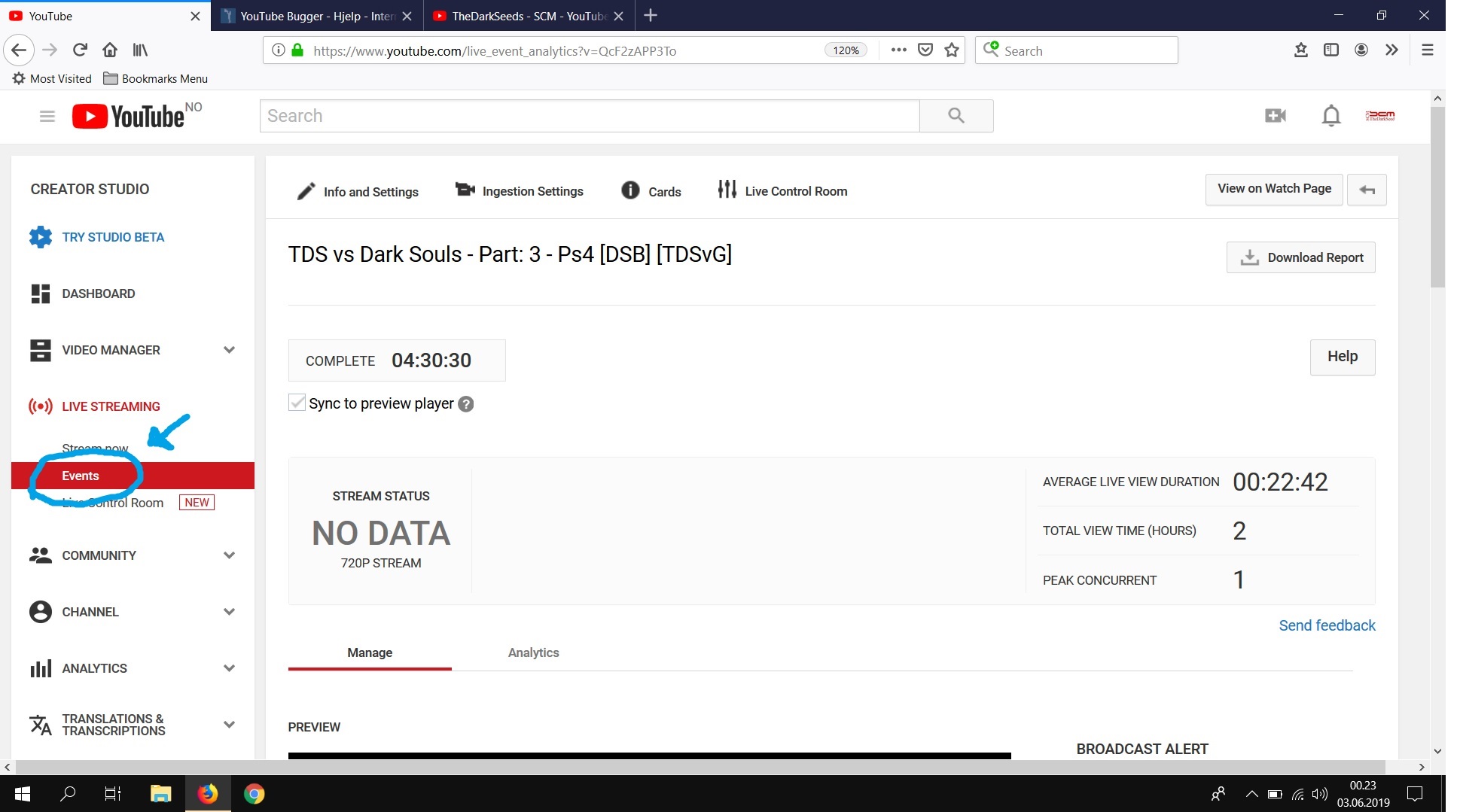
Task: Reload the page in Firefox
Action: (x=80, y=50)
